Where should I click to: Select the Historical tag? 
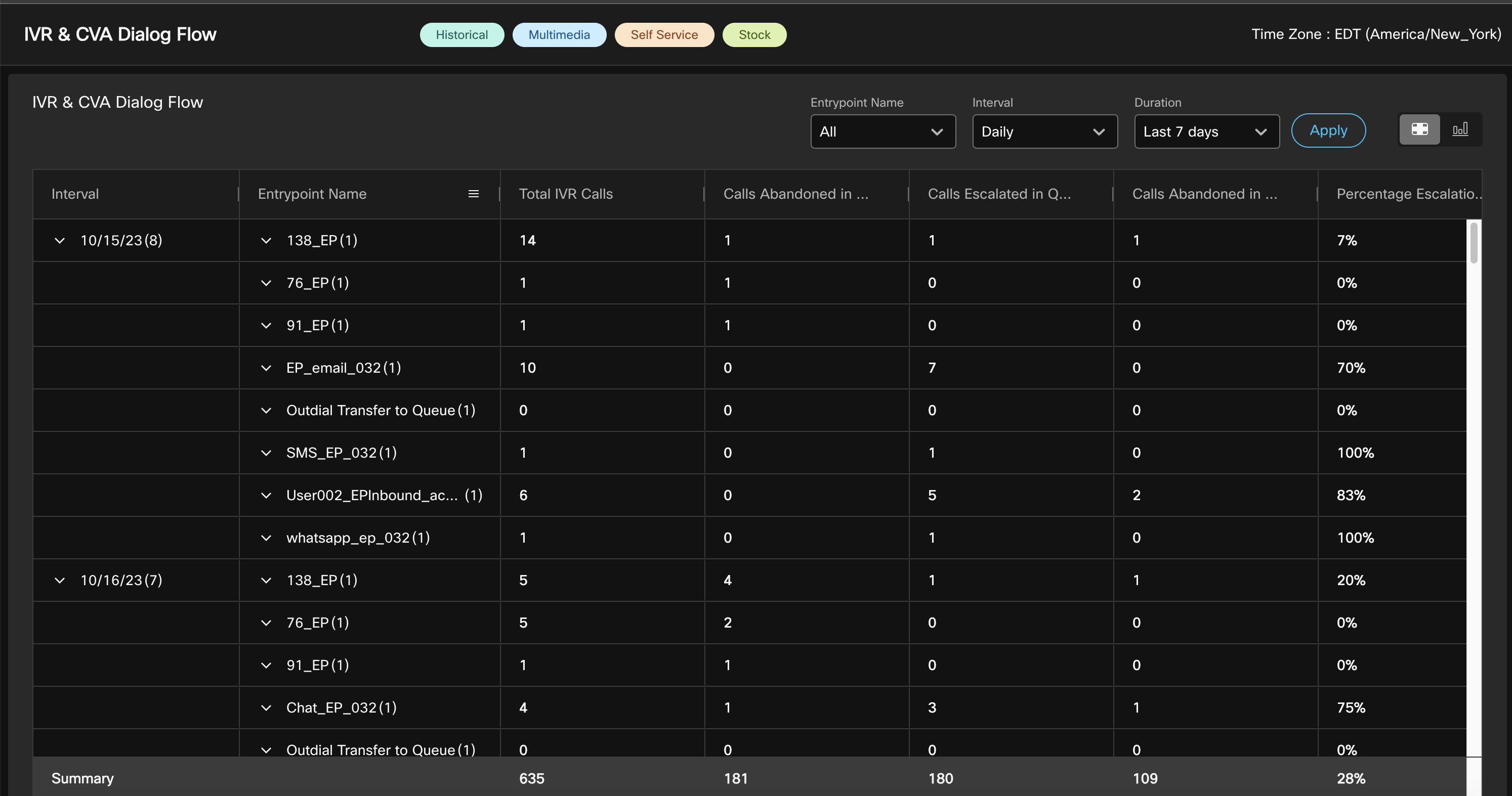click(461, 34)
